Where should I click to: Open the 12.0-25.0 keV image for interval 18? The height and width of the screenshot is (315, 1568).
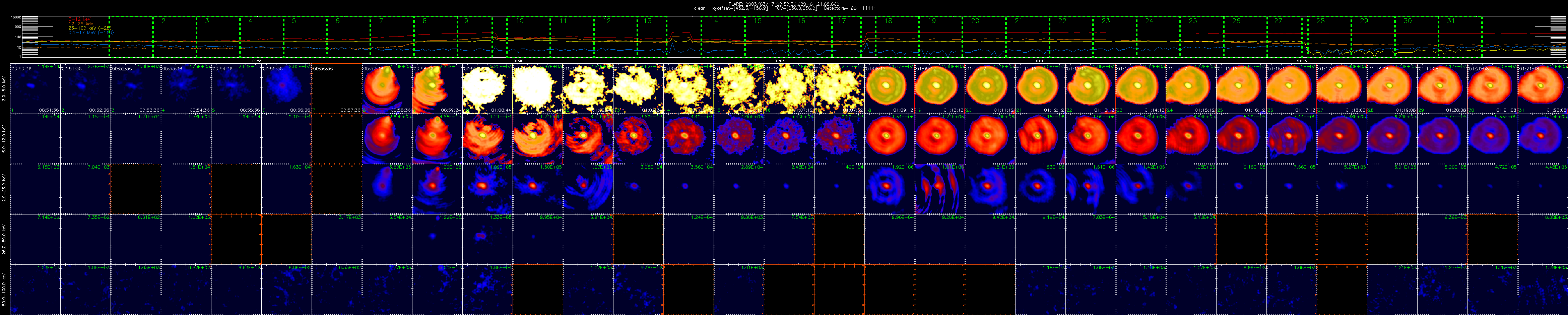[x=889, y=189]
